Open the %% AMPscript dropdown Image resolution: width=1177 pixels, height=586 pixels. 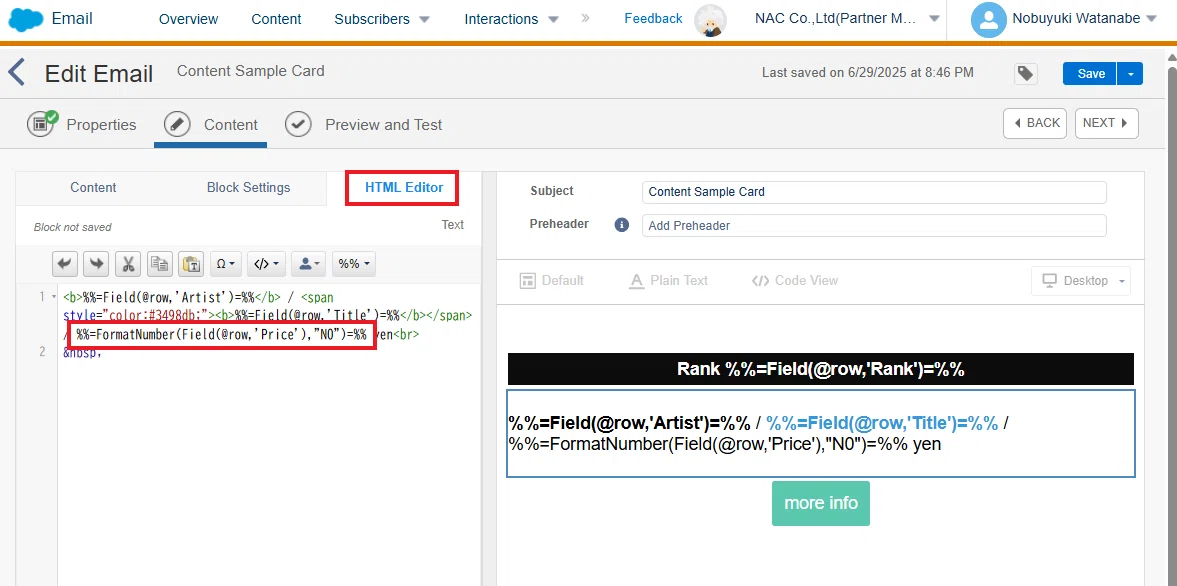(354, 264)
